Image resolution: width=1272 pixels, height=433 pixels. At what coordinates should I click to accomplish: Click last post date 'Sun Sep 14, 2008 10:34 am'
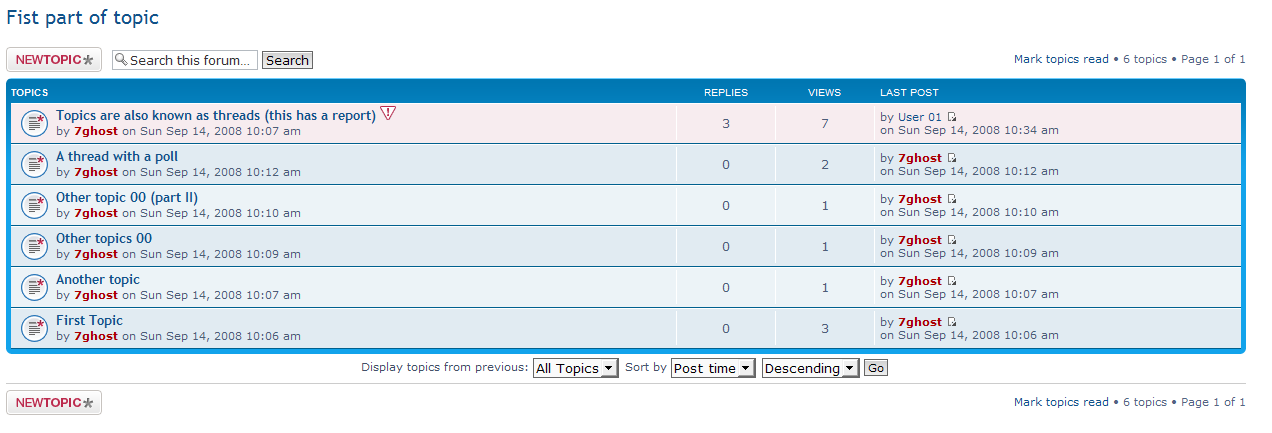(978, 130)
